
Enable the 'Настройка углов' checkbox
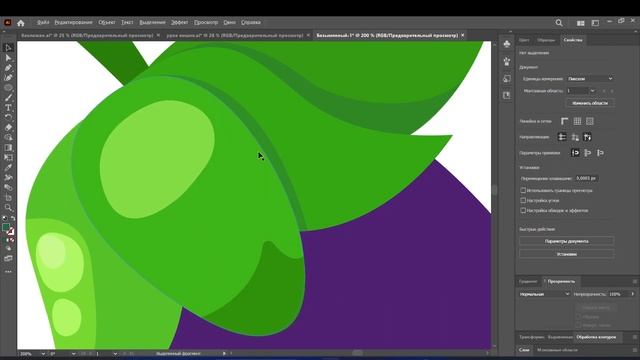pyautogui.click(x=523, y=200)
